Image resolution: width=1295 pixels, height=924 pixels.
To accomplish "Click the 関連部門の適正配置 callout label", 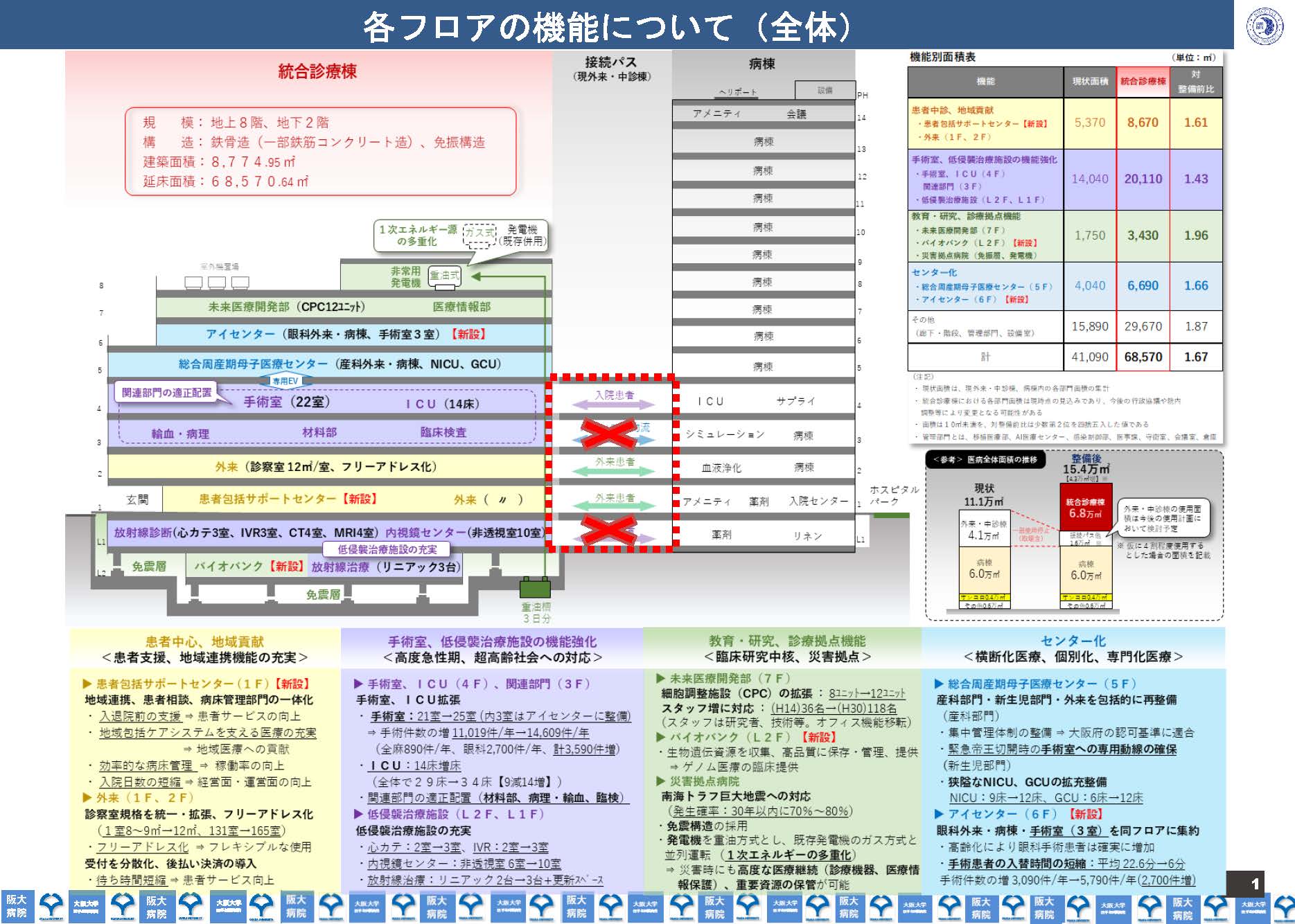I will click(x=166, y=393).
